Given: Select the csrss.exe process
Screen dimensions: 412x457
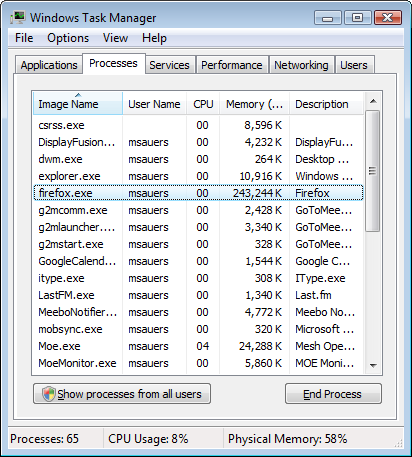Looking at the screenshot, I should coord(198,125).
